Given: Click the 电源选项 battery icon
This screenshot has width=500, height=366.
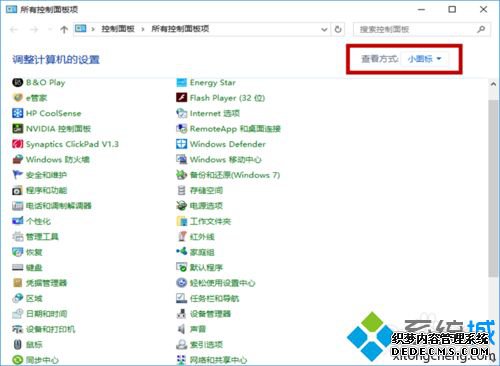Looking at the screenshot, I should coord(181,206).
